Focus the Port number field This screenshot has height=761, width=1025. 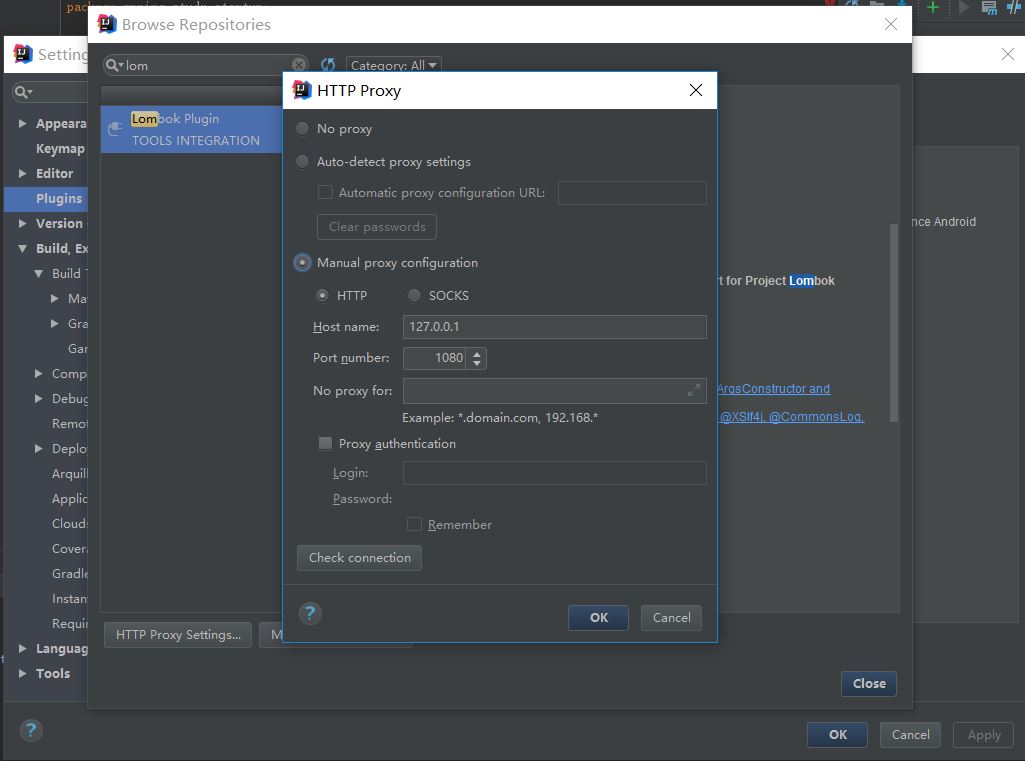point(435,358)
